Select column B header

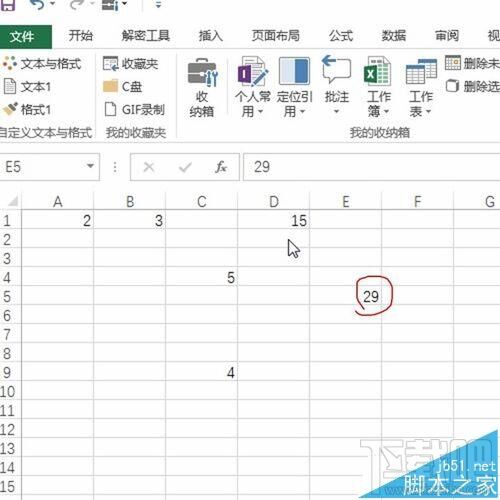(130, 202)
